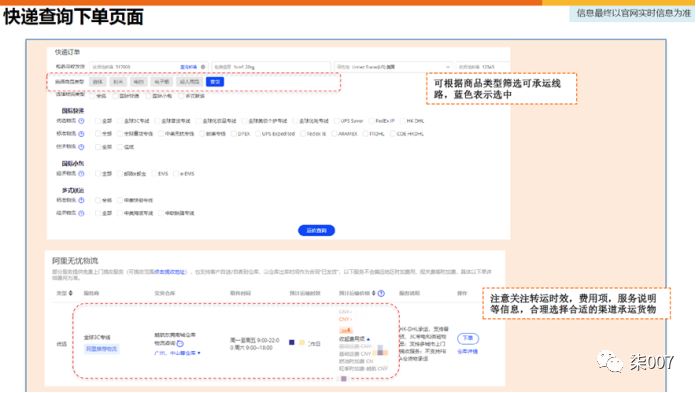696x393 pixels.
Task: Click sort arrows beside 类型 column header
Action: click(x=71, y=293)
